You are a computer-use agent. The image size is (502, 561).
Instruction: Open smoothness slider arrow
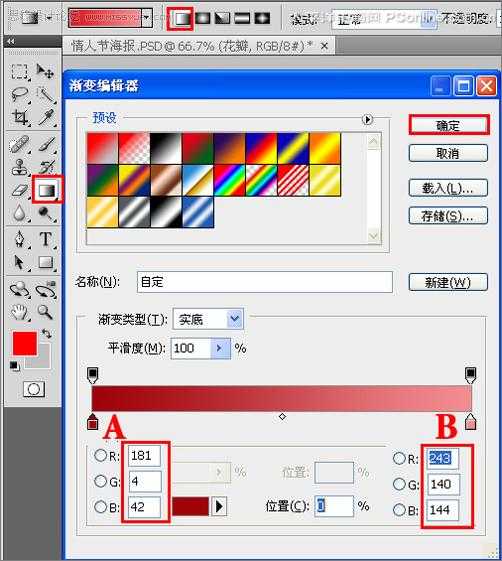pyautogui.click(x=220, y=348)
